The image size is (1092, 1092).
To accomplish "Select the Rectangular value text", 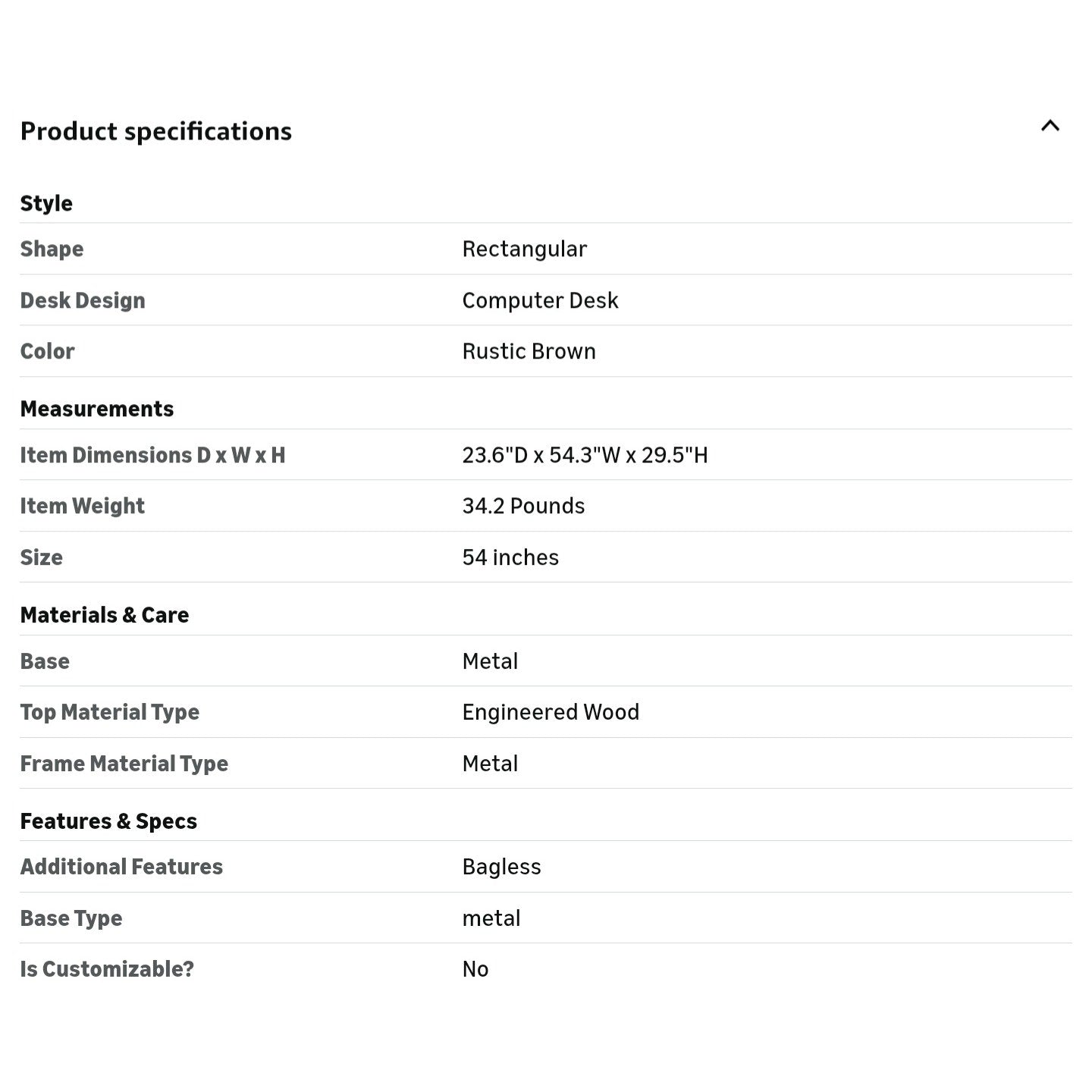I will 525,249.
